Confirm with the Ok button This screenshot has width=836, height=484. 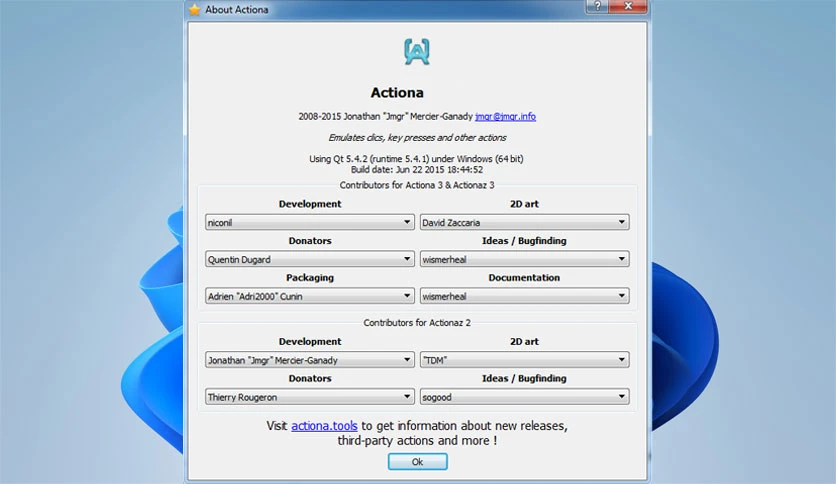click(x=417, y=462)
